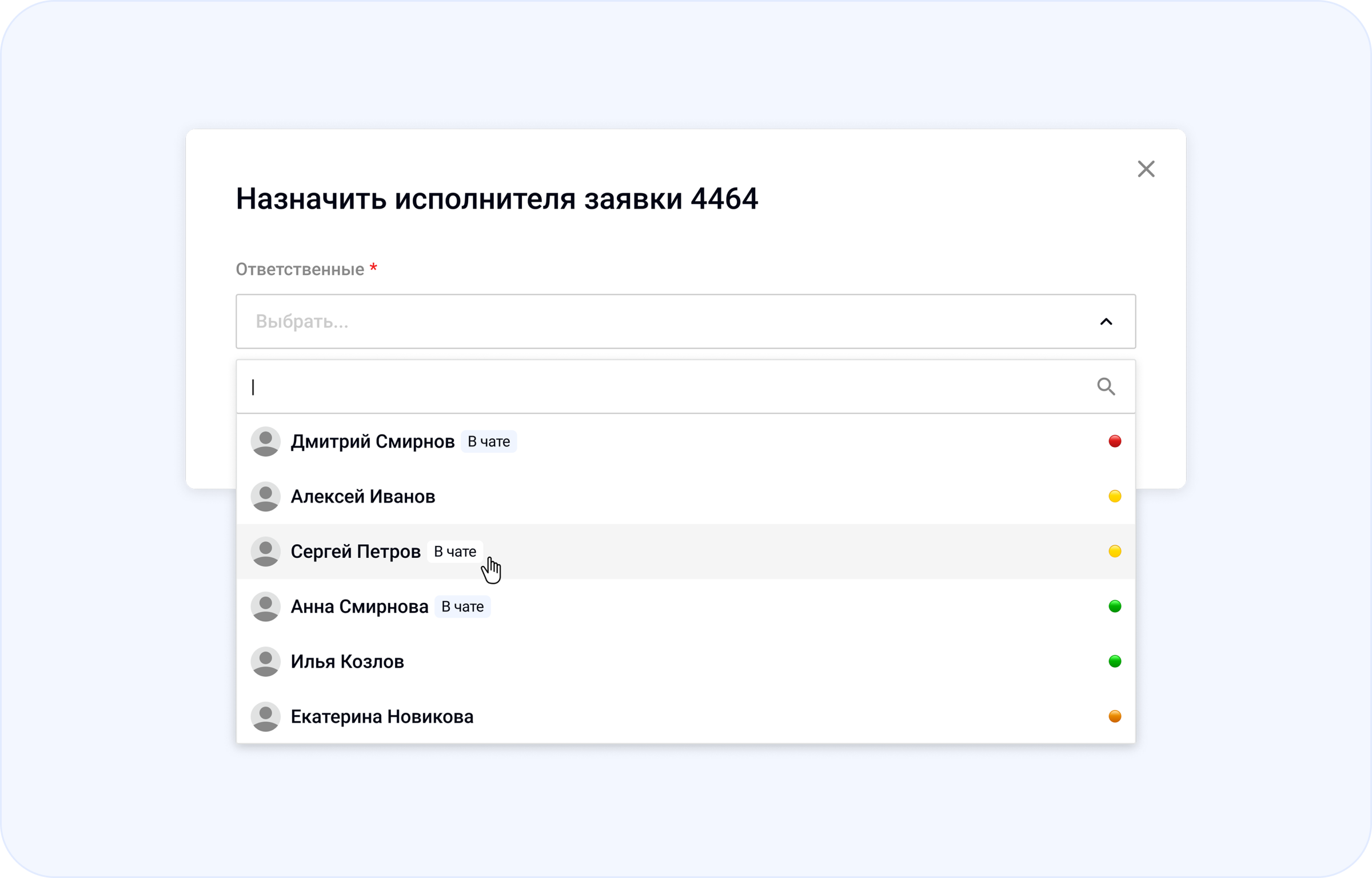This screenshot has height=878, width=1372.
Task: Click the Ответственные field label
Action: click(300, 269)
